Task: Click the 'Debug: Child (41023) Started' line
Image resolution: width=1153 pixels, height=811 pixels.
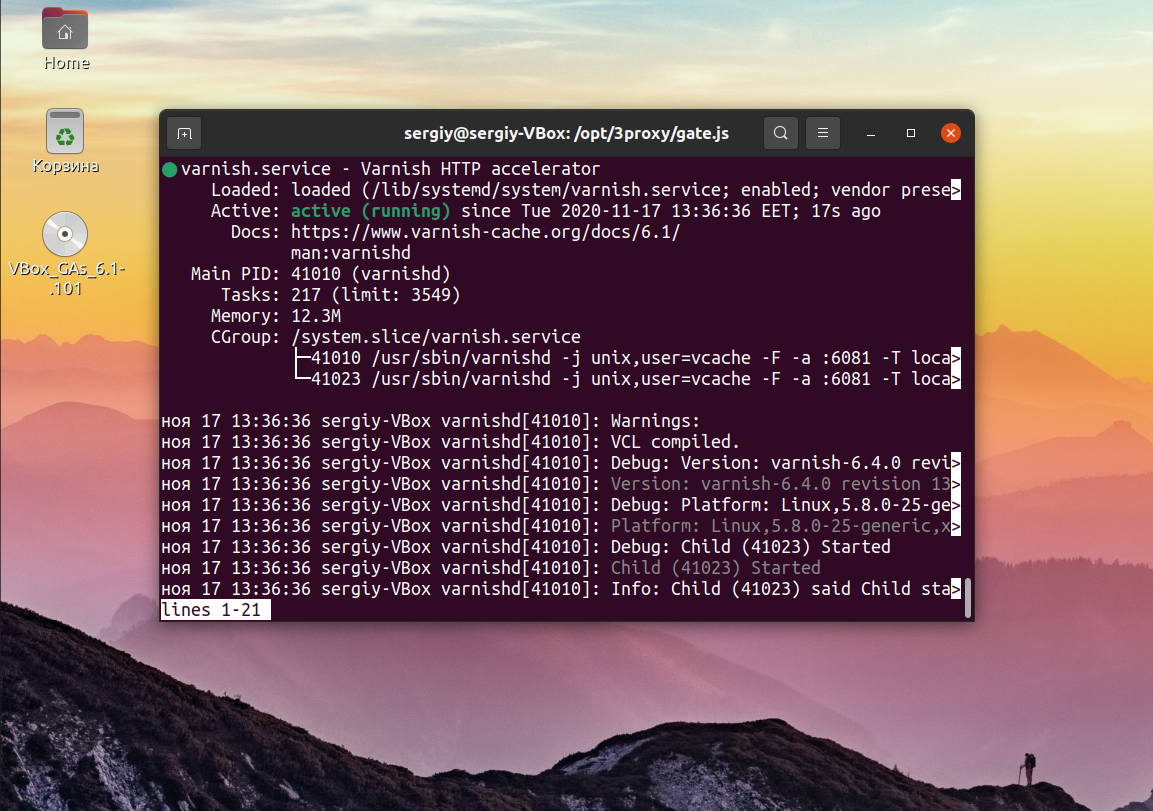Action: [x=526, y=547]
